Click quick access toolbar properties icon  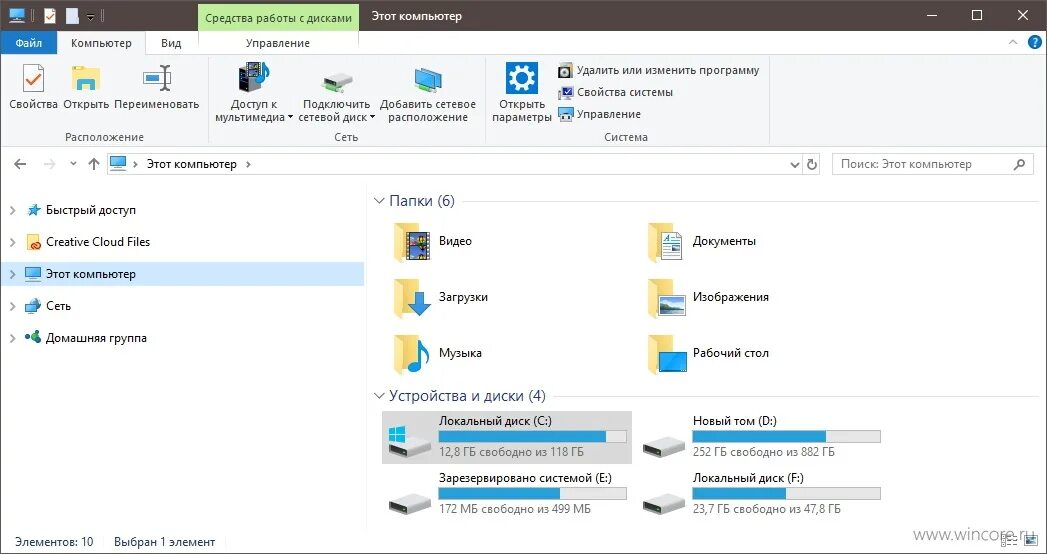(x=49, y=16)
